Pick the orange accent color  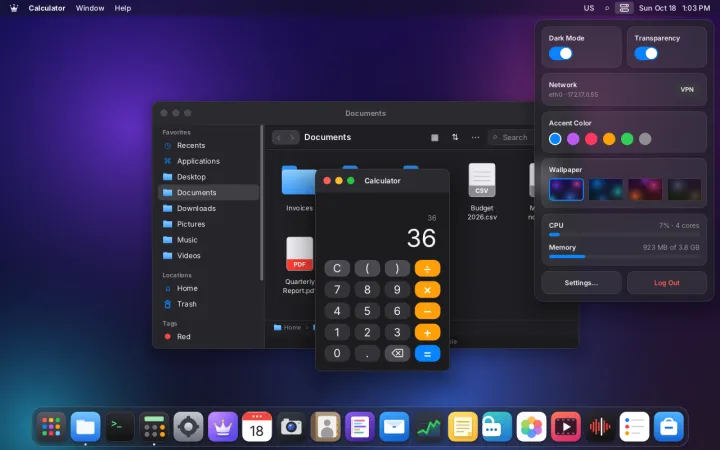tap(609, 139)
